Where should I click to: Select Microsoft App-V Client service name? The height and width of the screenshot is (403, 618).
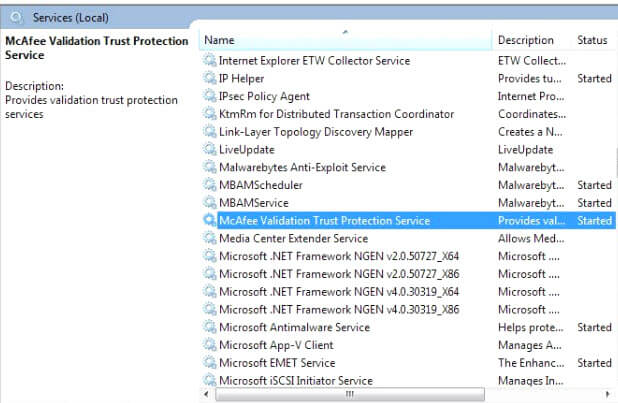[x=276, y=345]
